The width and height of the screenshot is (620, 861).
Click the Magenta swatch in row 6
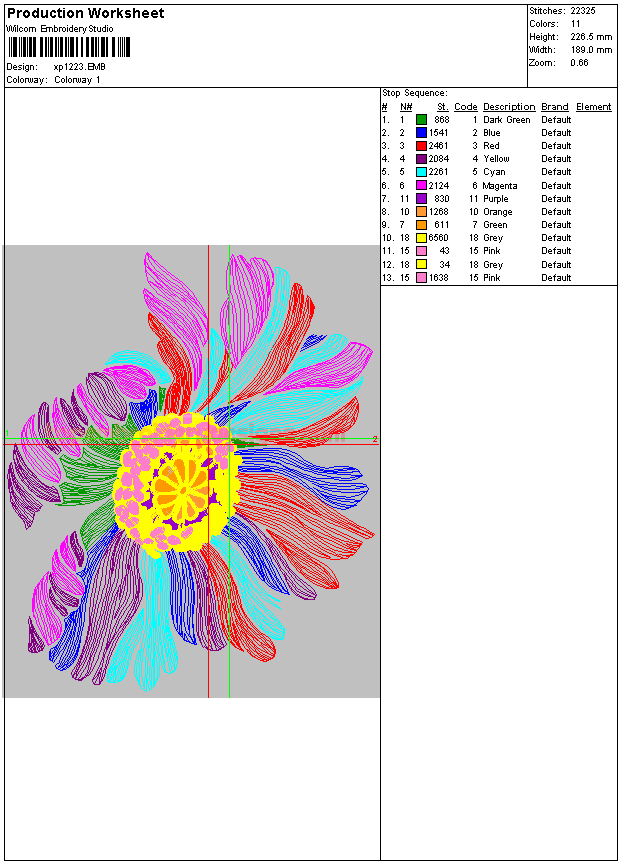point(421,186)
